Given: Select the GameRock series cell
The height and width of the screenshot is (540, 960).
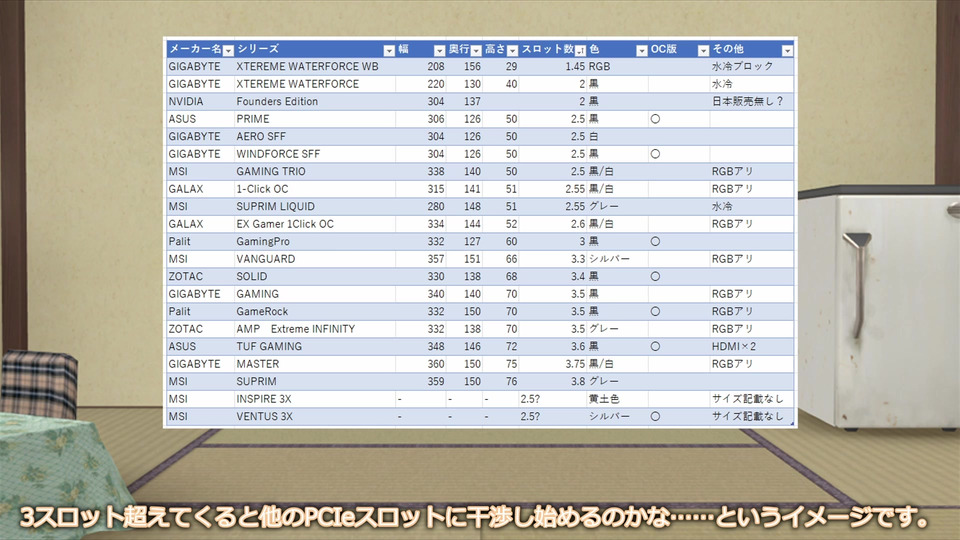Looking at the screenshot, I should [x=315, y=311].
